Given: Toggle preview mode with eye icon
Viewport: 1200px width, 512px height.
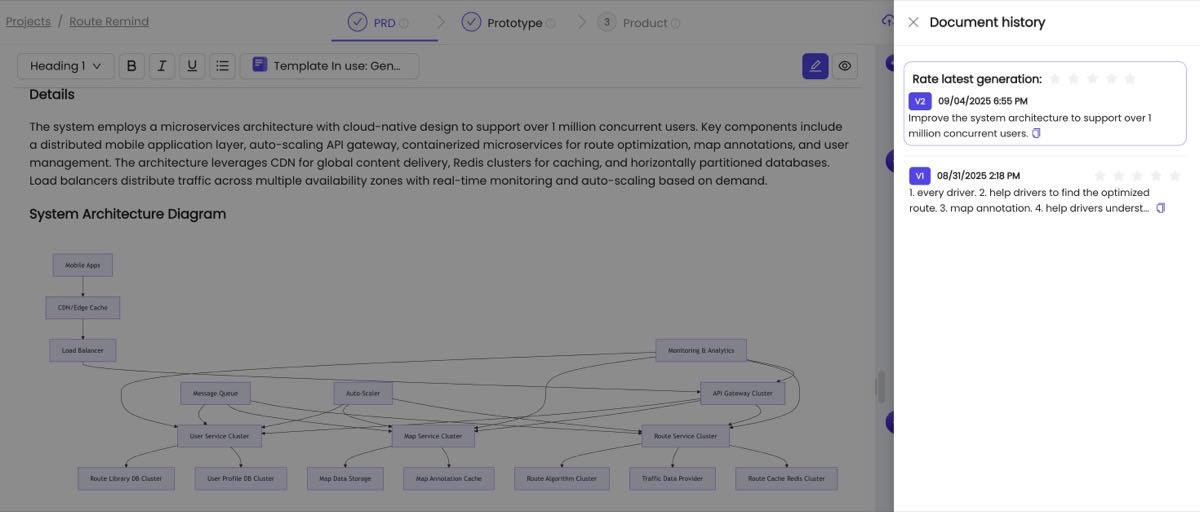Looking at the screenshot, I should click(x=845, y=66).
